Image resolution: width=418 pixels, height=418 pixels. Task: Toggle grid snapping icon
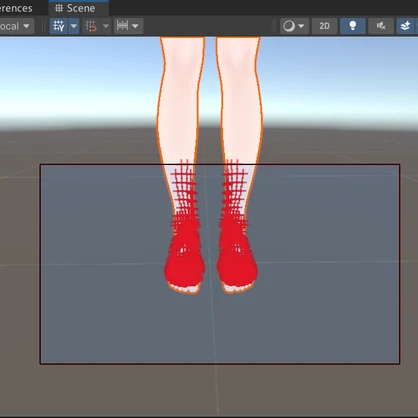click(91, 26)
